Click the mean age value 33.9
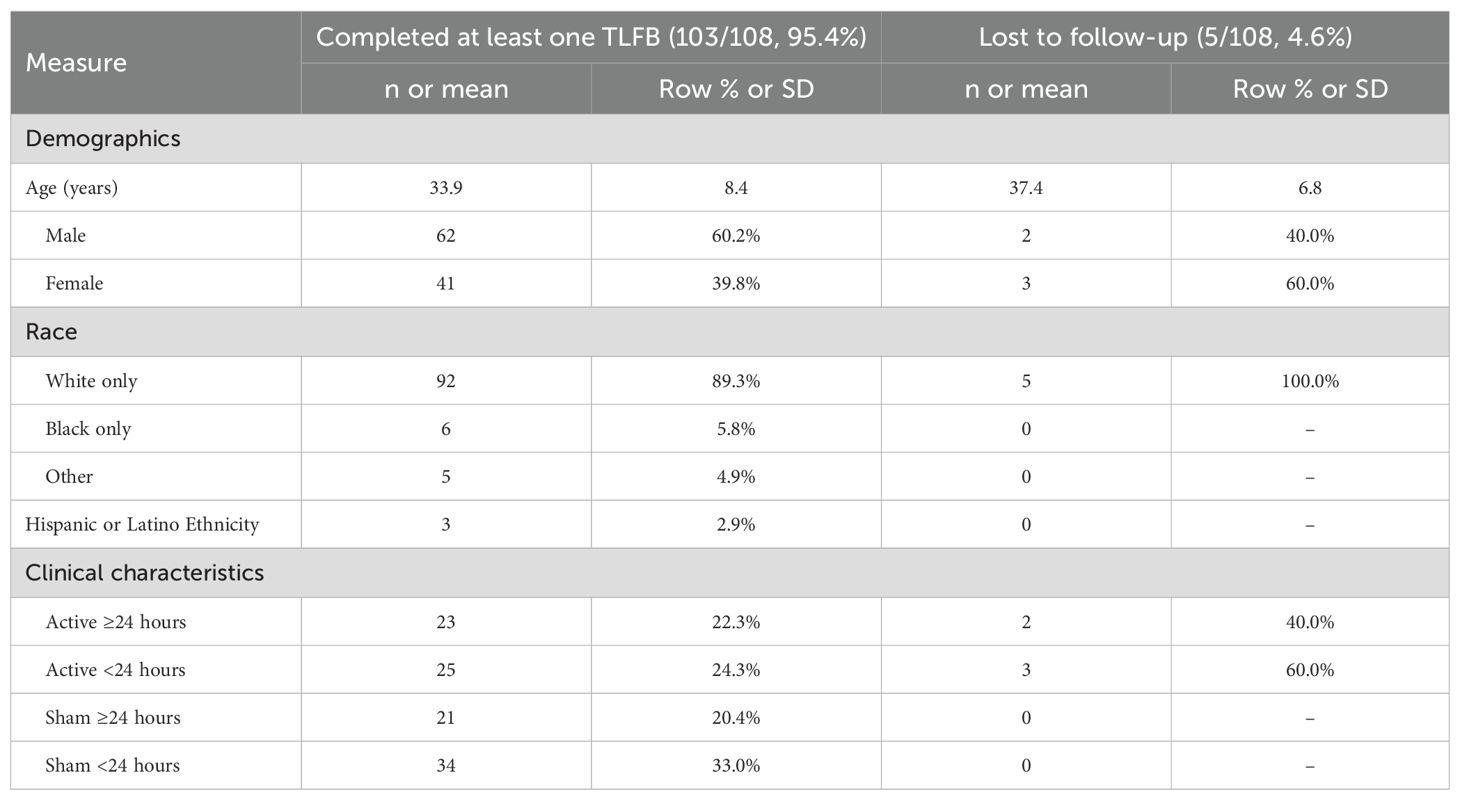The height and width of the screenshot is (800, 1460). point(445,188)
